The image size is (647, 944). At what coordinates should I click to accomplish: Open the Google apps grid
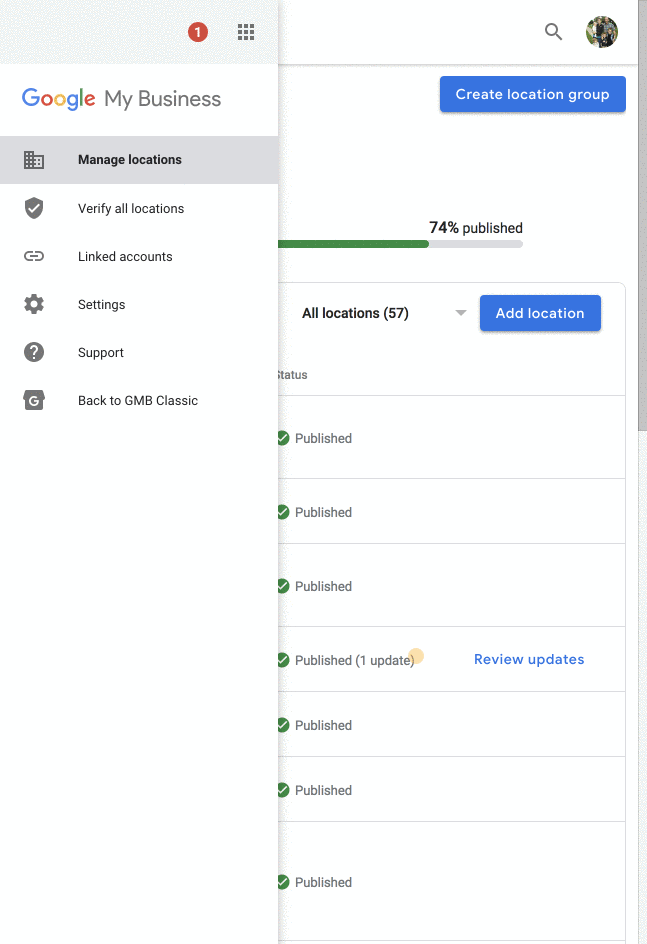(246, 32)
